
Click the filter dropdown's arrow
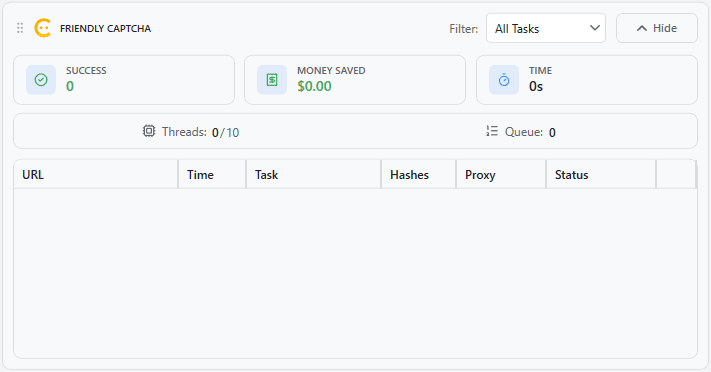click(594, 28)
